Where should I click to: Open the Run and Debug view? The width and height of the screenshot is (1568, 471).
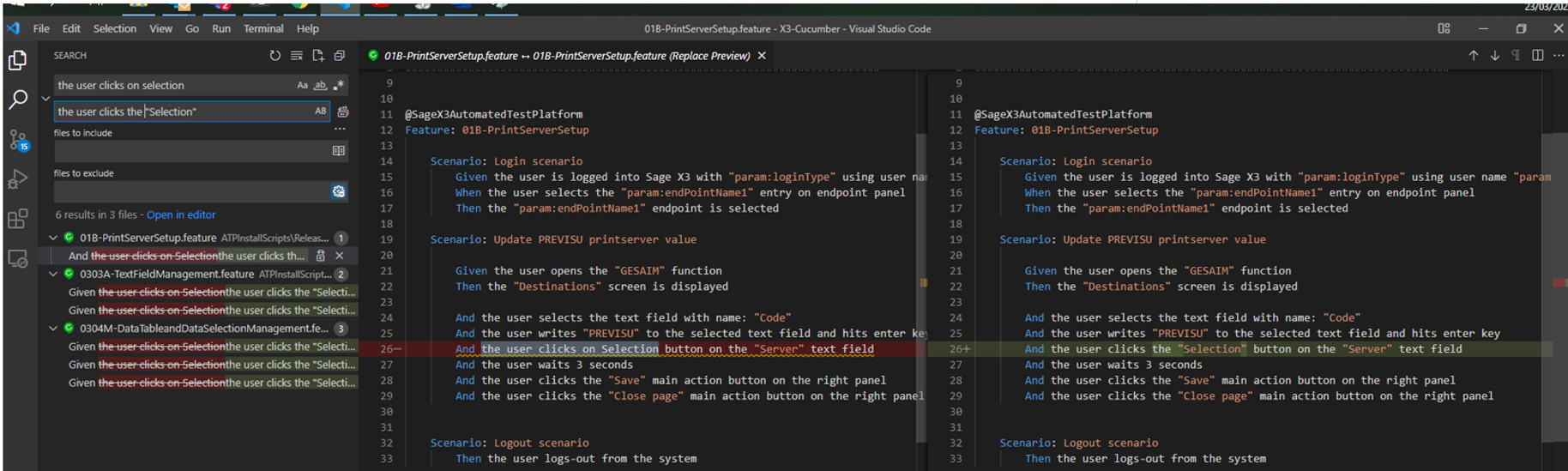[x=17, y=179]
